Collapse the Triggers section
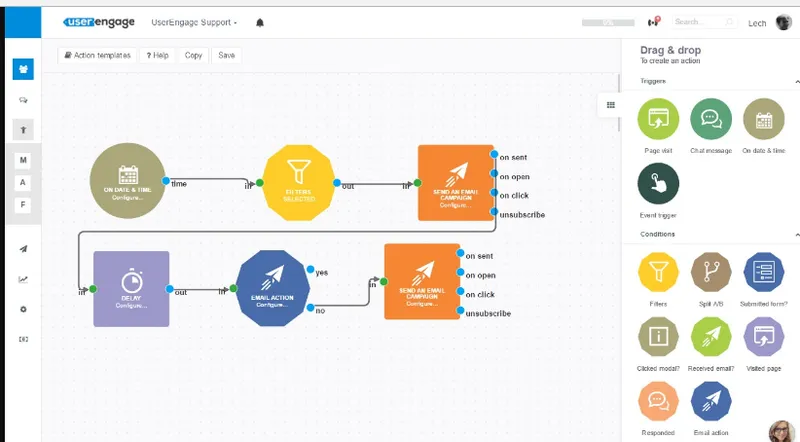The width and height of the screenshot is (800, 442). coord(797,82)
